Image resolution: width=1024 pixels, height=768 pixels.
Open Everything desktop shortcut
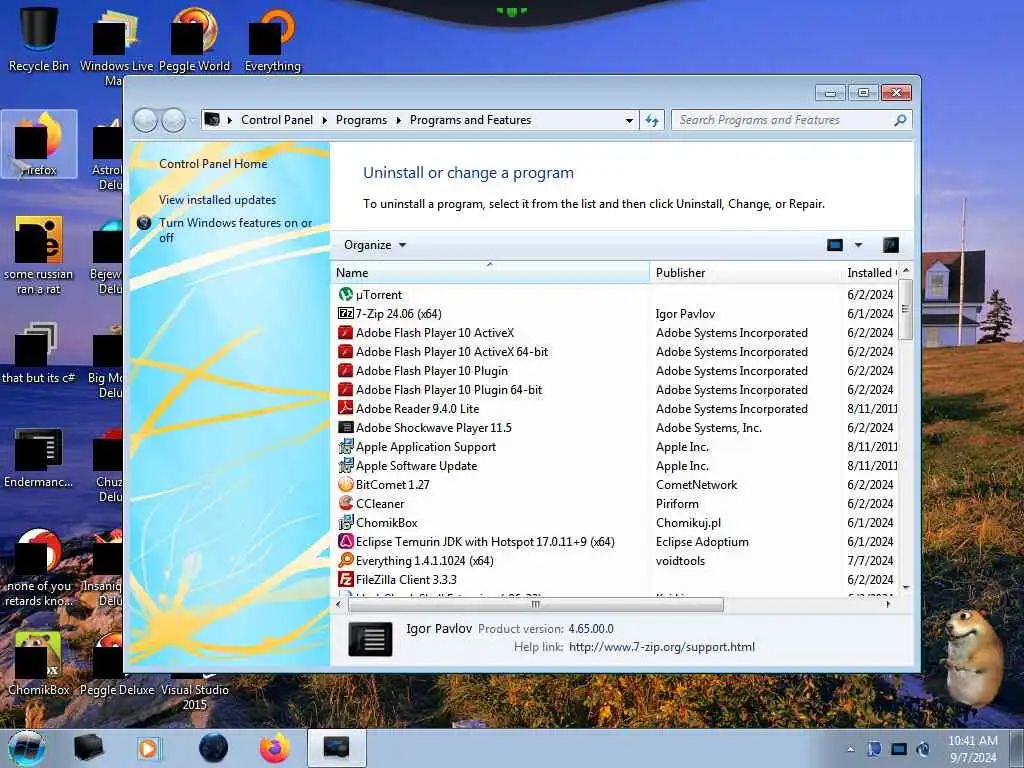tap(273, 39)
